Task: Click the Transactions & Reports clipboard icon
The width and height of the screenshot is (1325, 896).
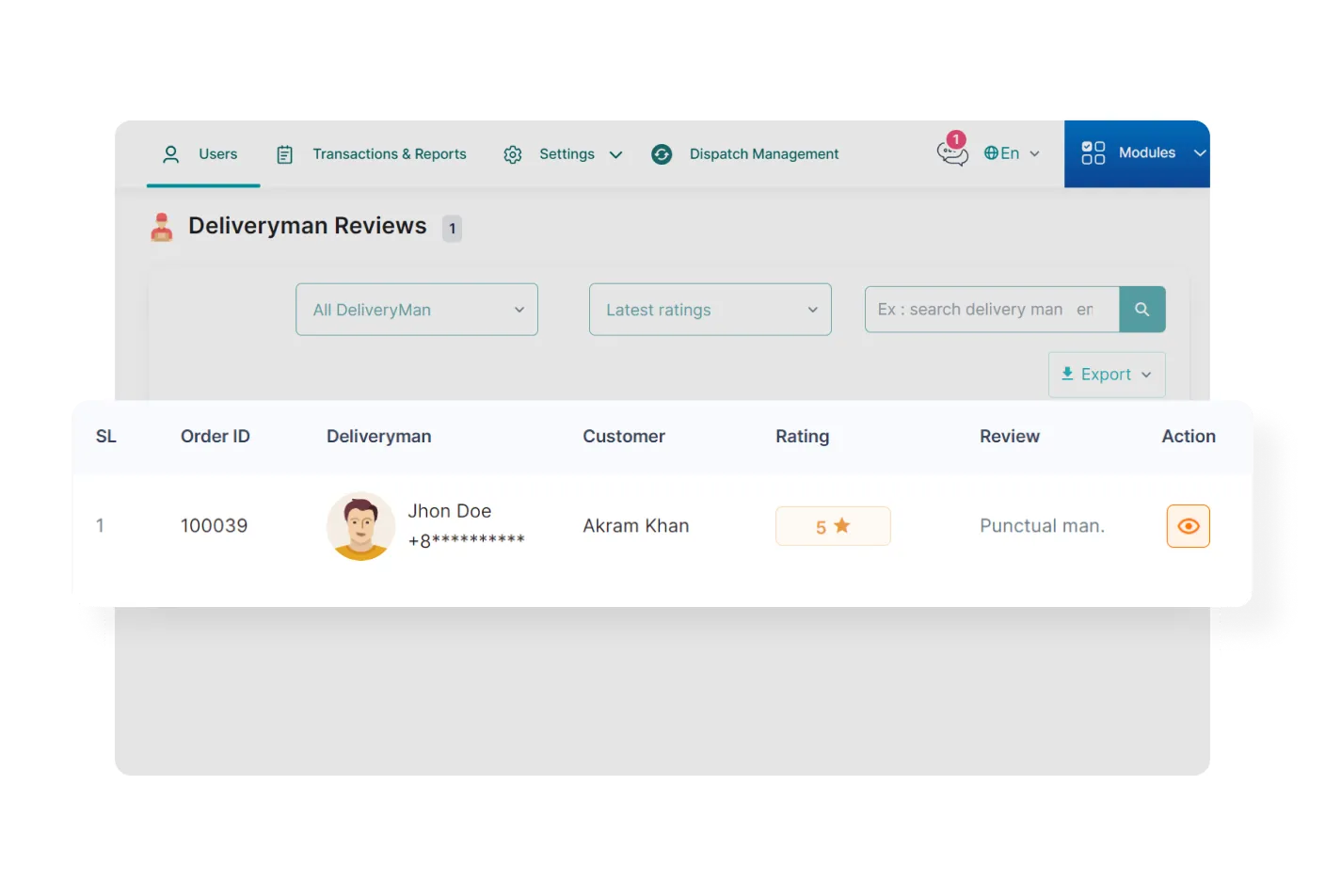Action: [x=284, y=154]
